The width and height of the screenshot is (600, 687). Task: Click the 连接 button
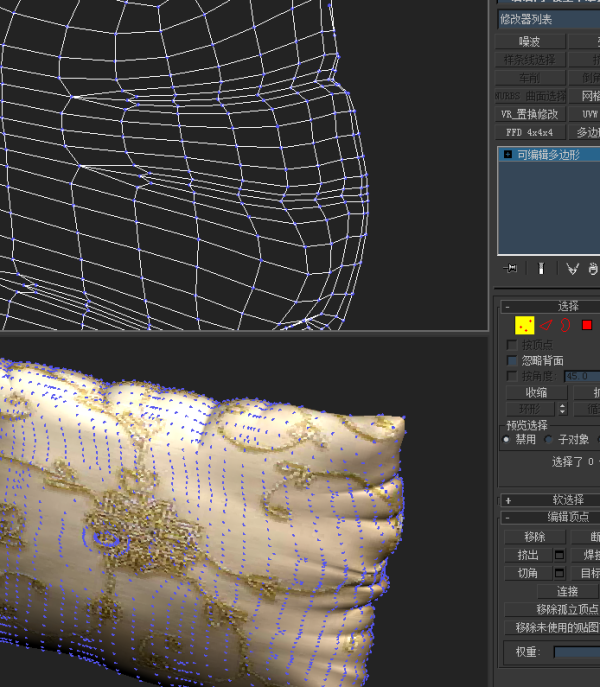pyautogui.click(x=568, y=591)
